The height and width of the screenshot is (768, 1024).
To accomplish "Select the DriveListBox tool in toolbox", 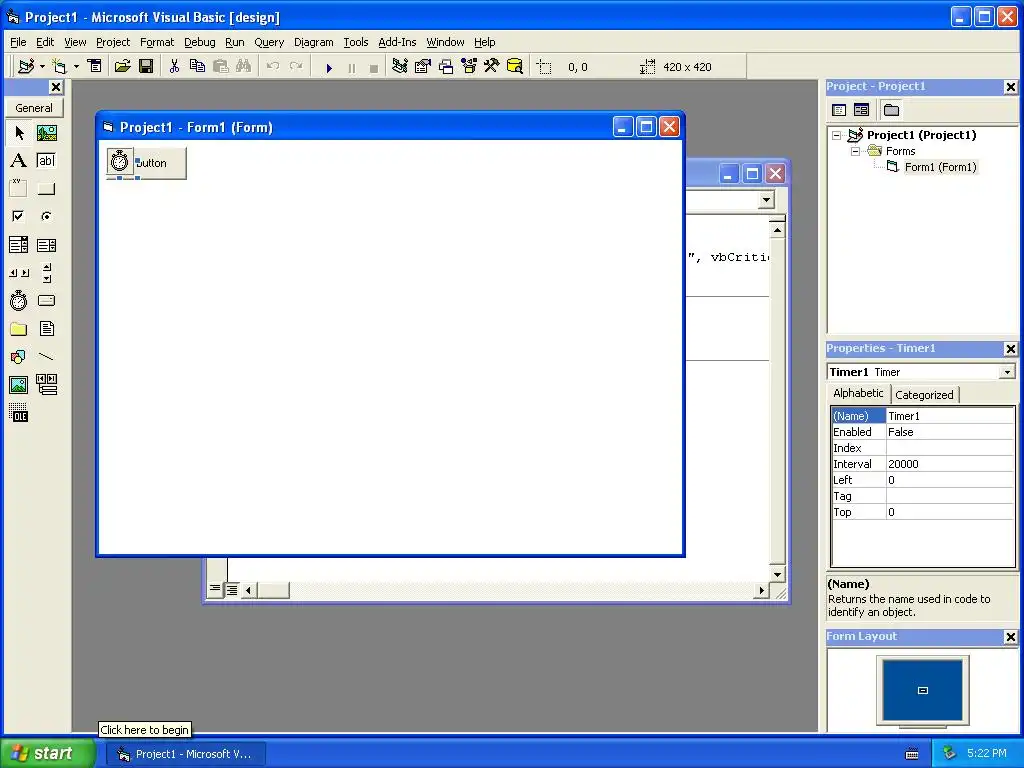I will (46, 300).
